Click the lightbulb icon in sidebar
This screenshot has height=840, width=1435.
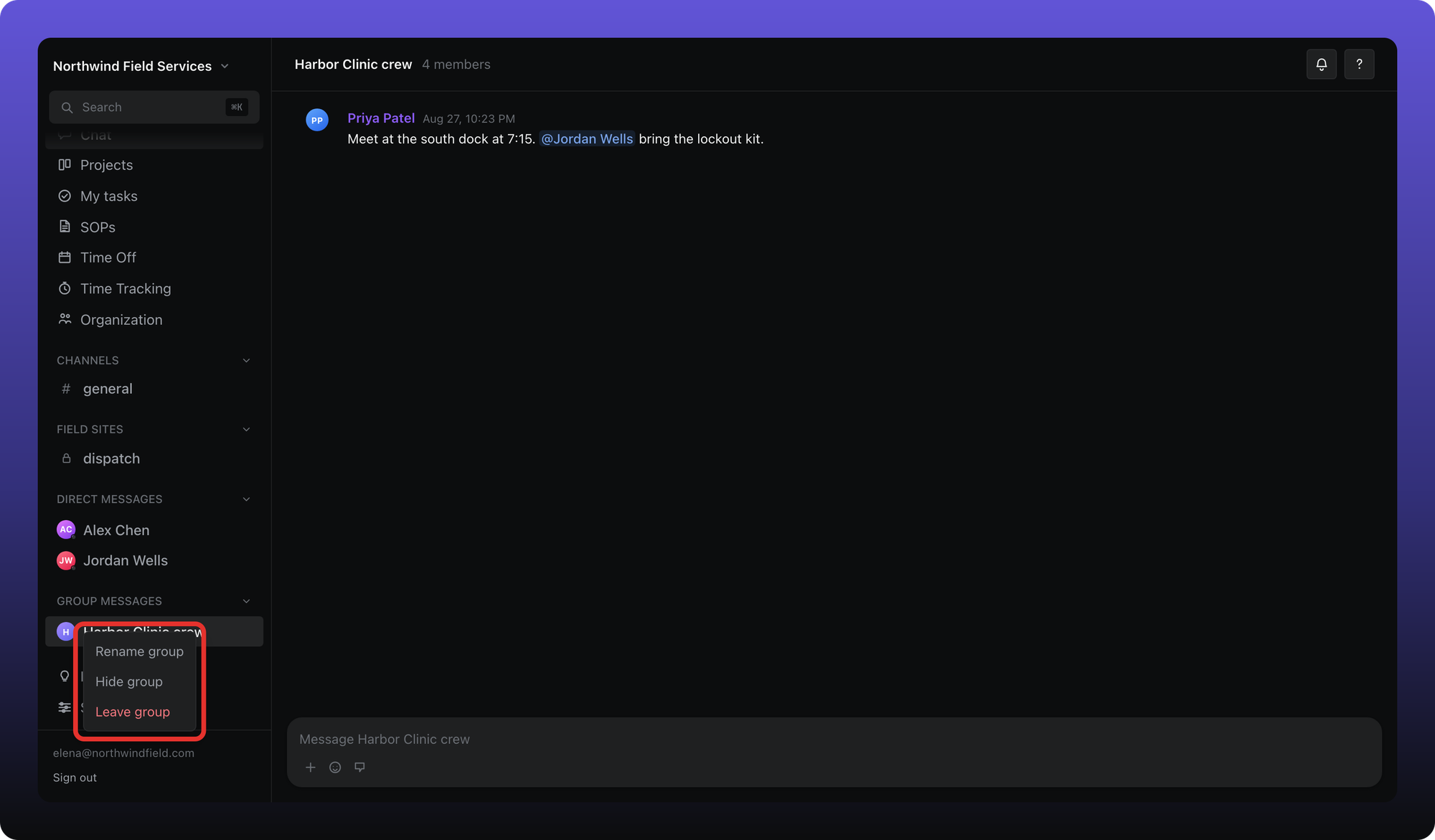click(x=65, y=676)
